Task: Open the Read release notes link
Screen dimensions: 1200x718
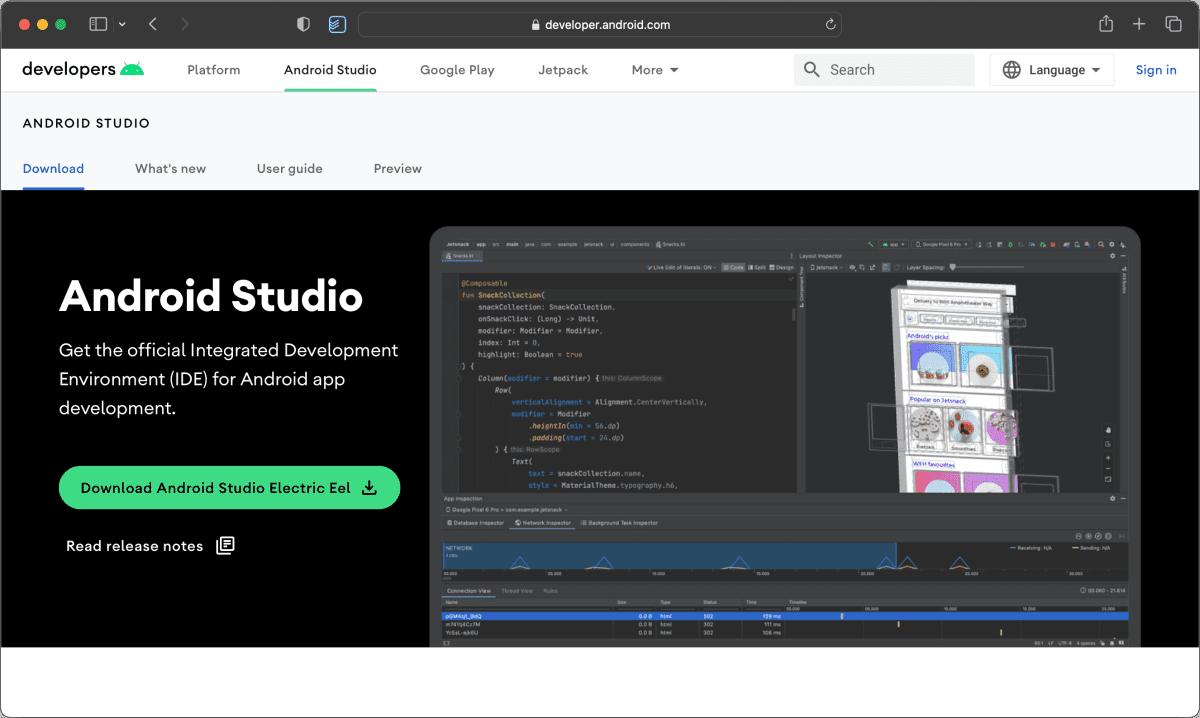Action: pos(134,545)
